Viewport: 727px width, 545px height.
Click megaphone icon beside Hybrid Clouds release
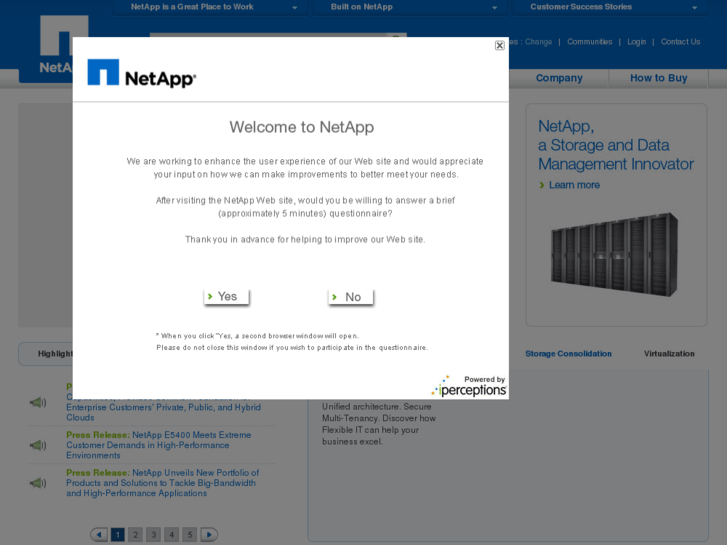pos(38,402)
